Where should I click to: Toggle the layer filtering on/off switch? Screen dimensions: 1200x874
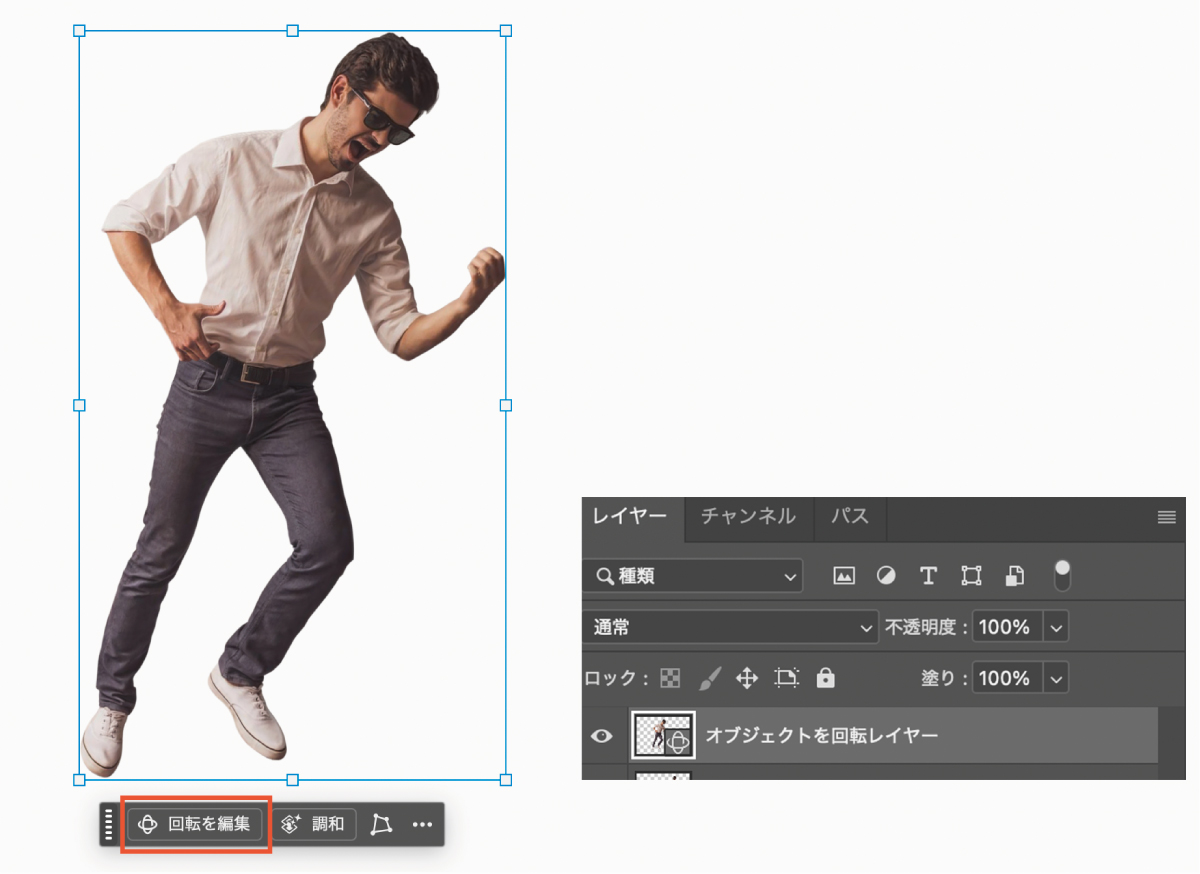pos(1062,574)
